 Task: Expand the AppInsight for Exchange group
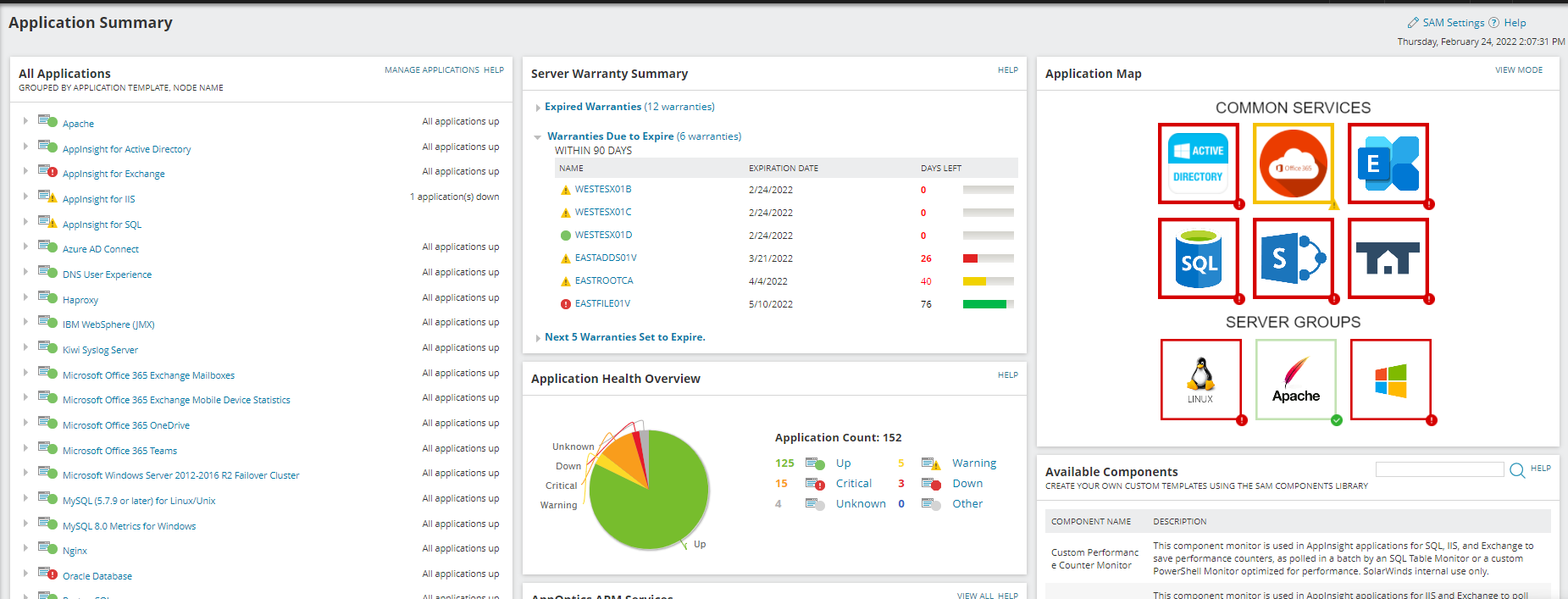(x=25, y=171)
